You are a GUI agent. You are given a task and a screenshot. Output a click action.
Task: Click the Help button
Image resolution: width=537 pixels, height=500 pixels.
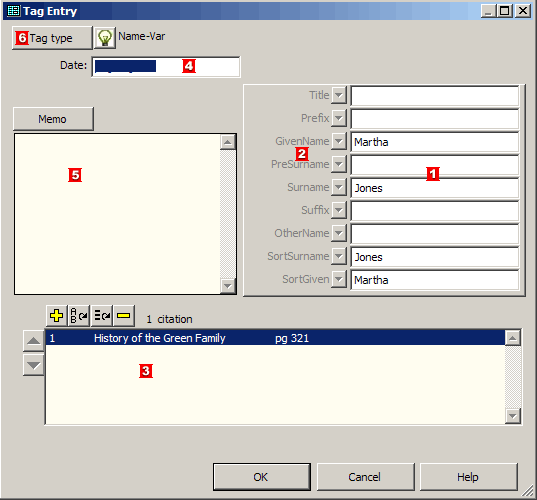tap(468, 477)
